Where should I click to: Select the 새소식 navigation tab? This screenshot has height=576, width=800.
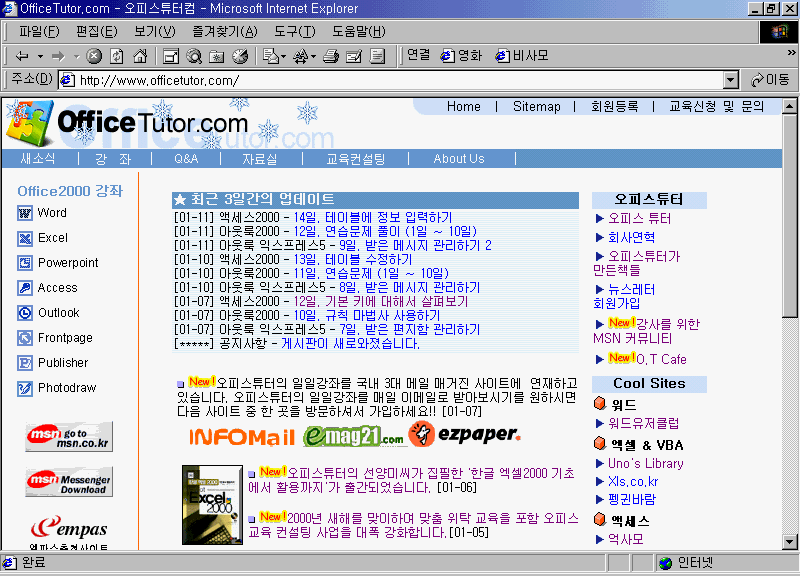tap(38, 159)
